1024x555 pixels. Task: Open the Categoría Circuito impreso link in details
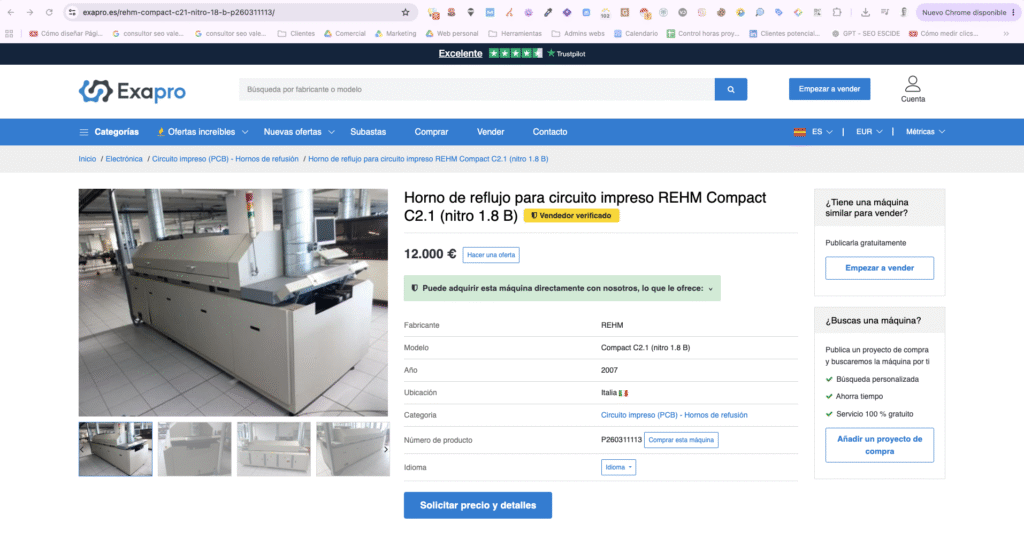tap(674, 415)
